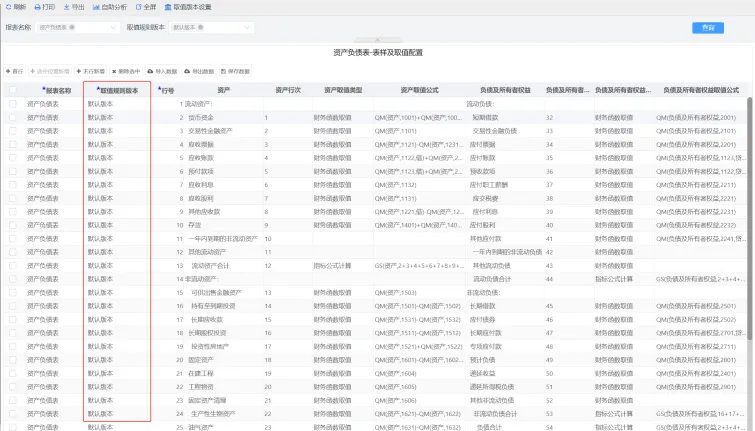755x431 pixels.
Task: Click the 末行新增 append row button
Action: point(91,71)
